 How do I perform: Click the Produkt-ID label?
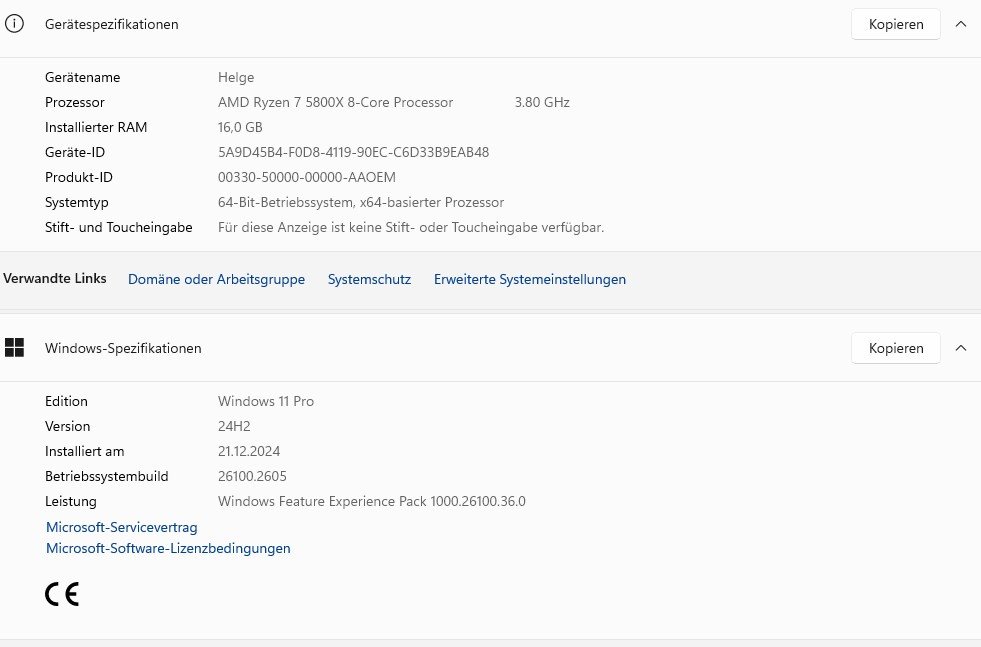point(79,177)
